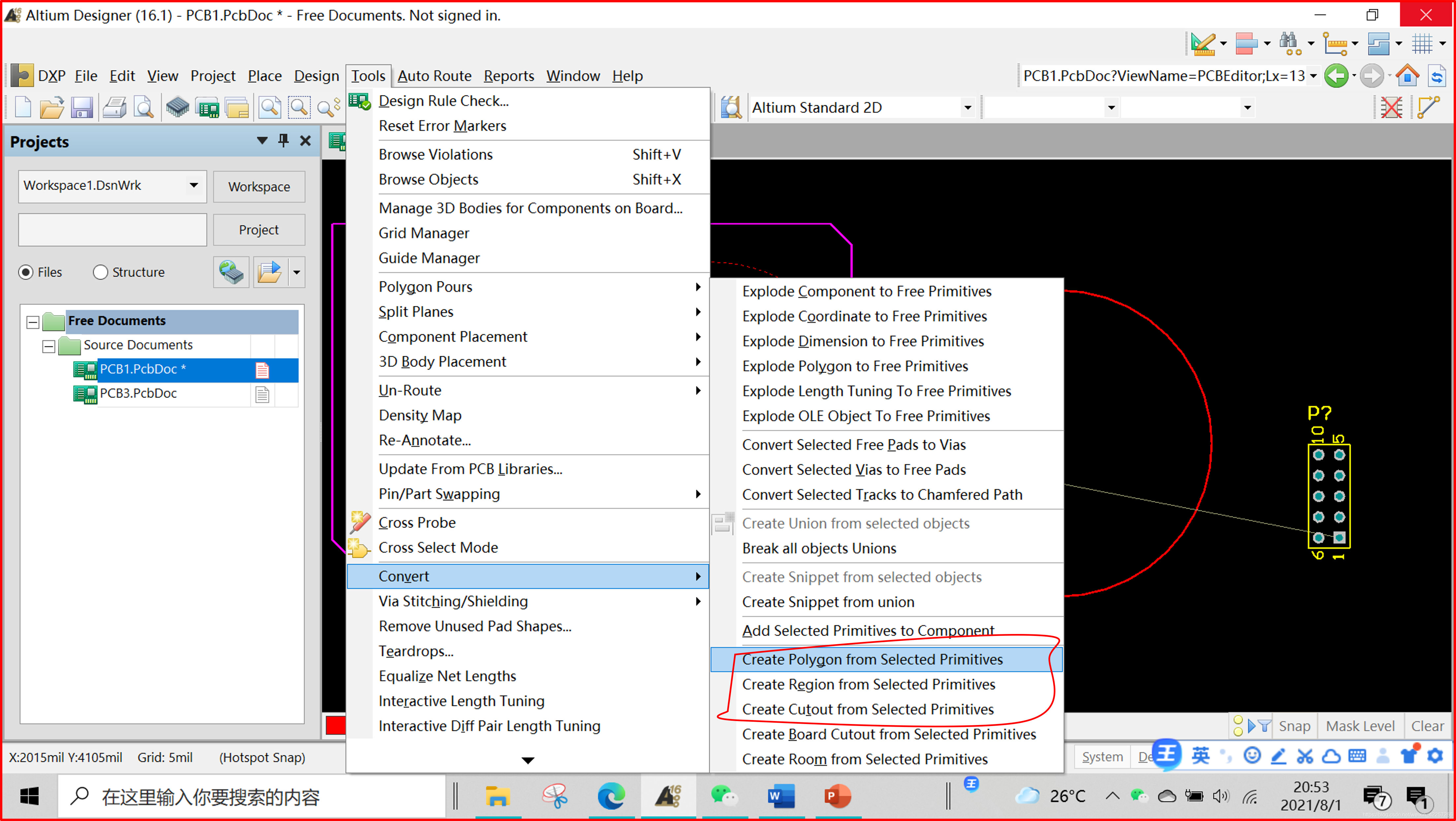The image size is (1456, 821).
Task: Click the Open document folder icon
Action: (51, 107)
